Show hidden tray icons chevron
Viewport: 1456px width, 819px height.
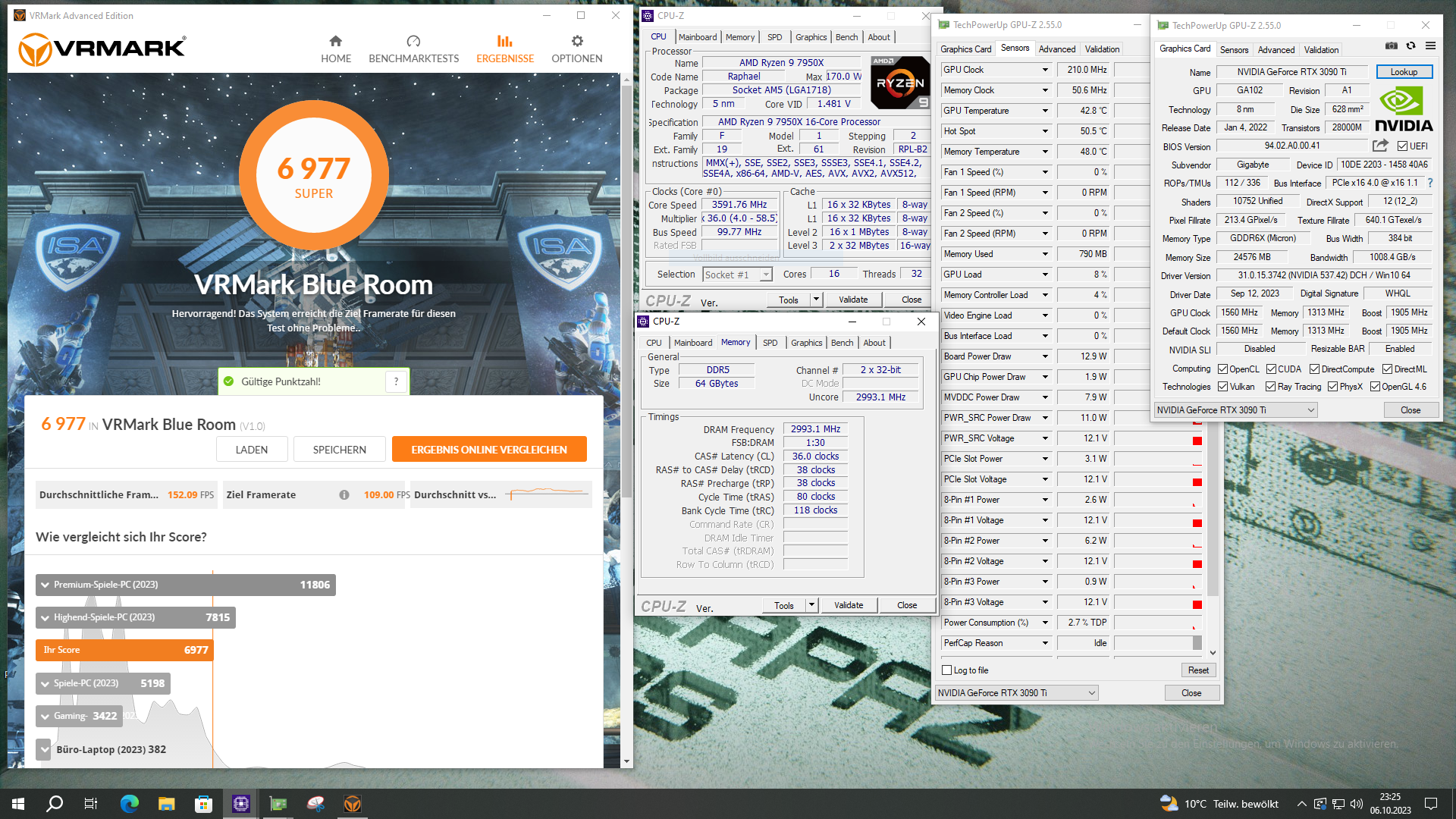(1301, 804)
